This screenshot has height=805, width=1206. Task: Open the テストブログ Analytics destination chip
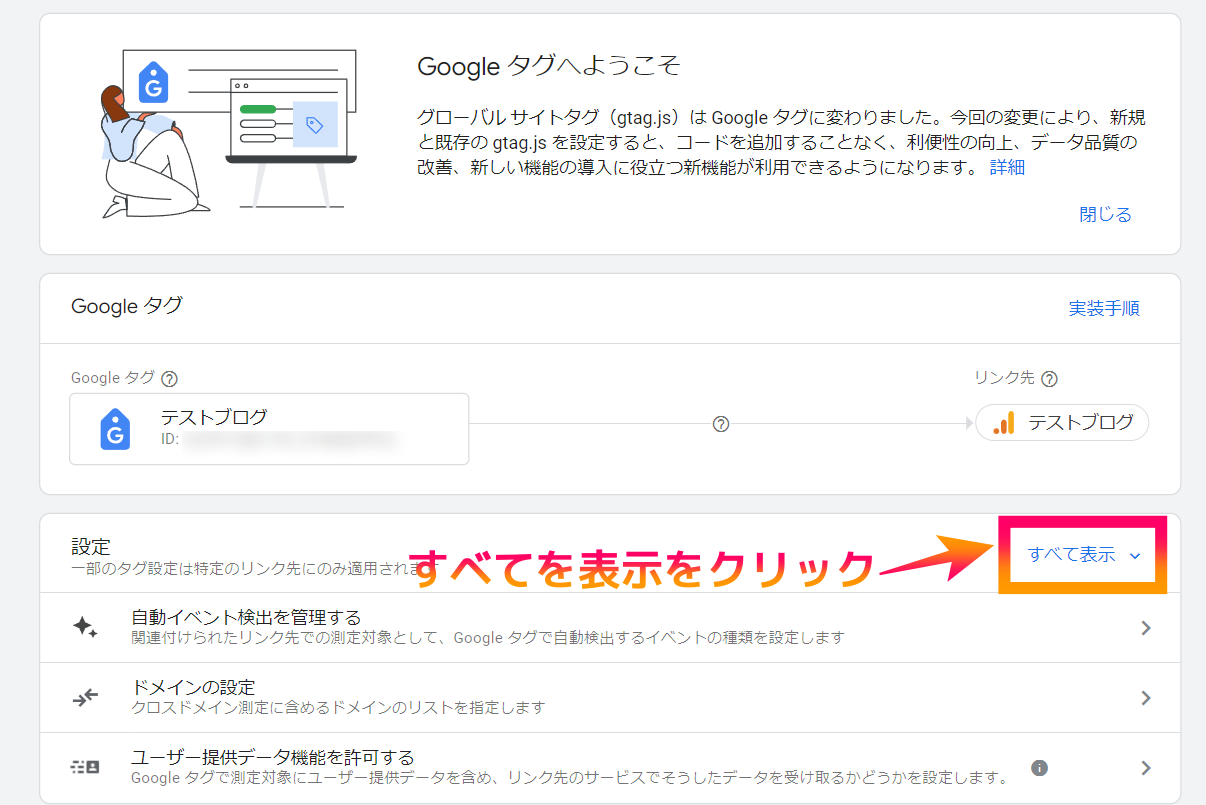click(x=1062, y=423)
